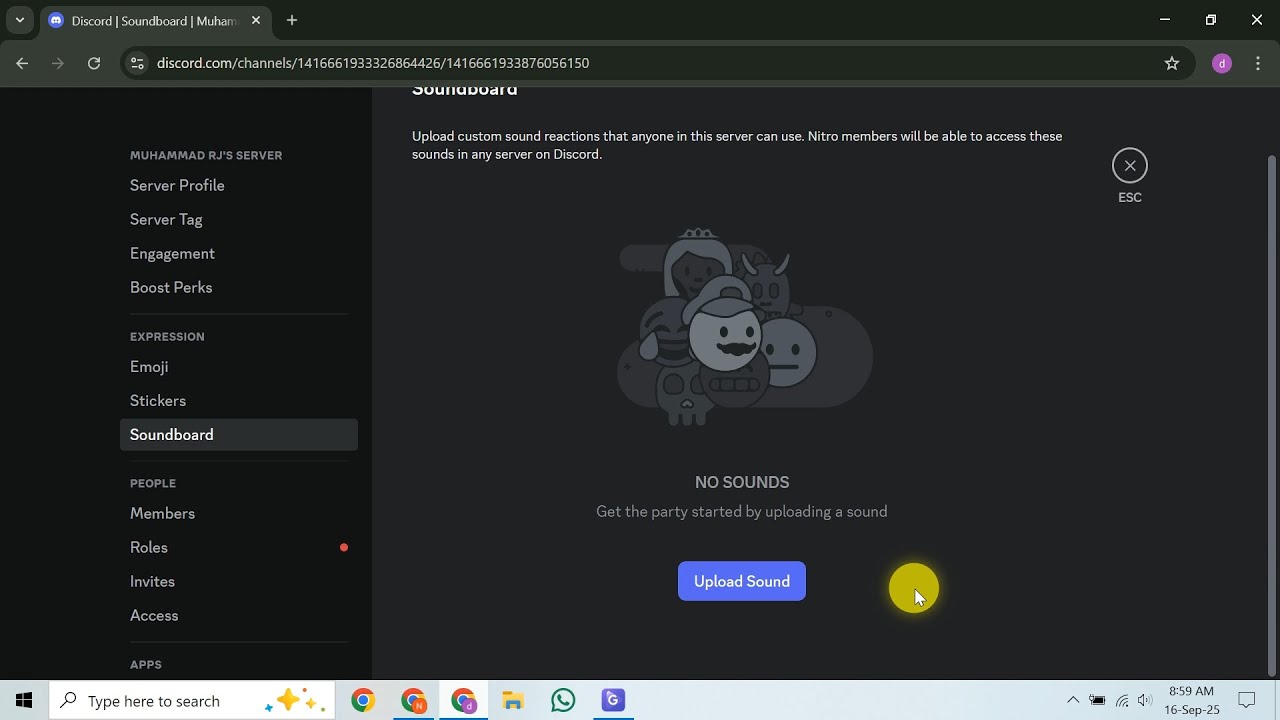
Task: Click the "PEOPLE" section label
Action: 153,483
